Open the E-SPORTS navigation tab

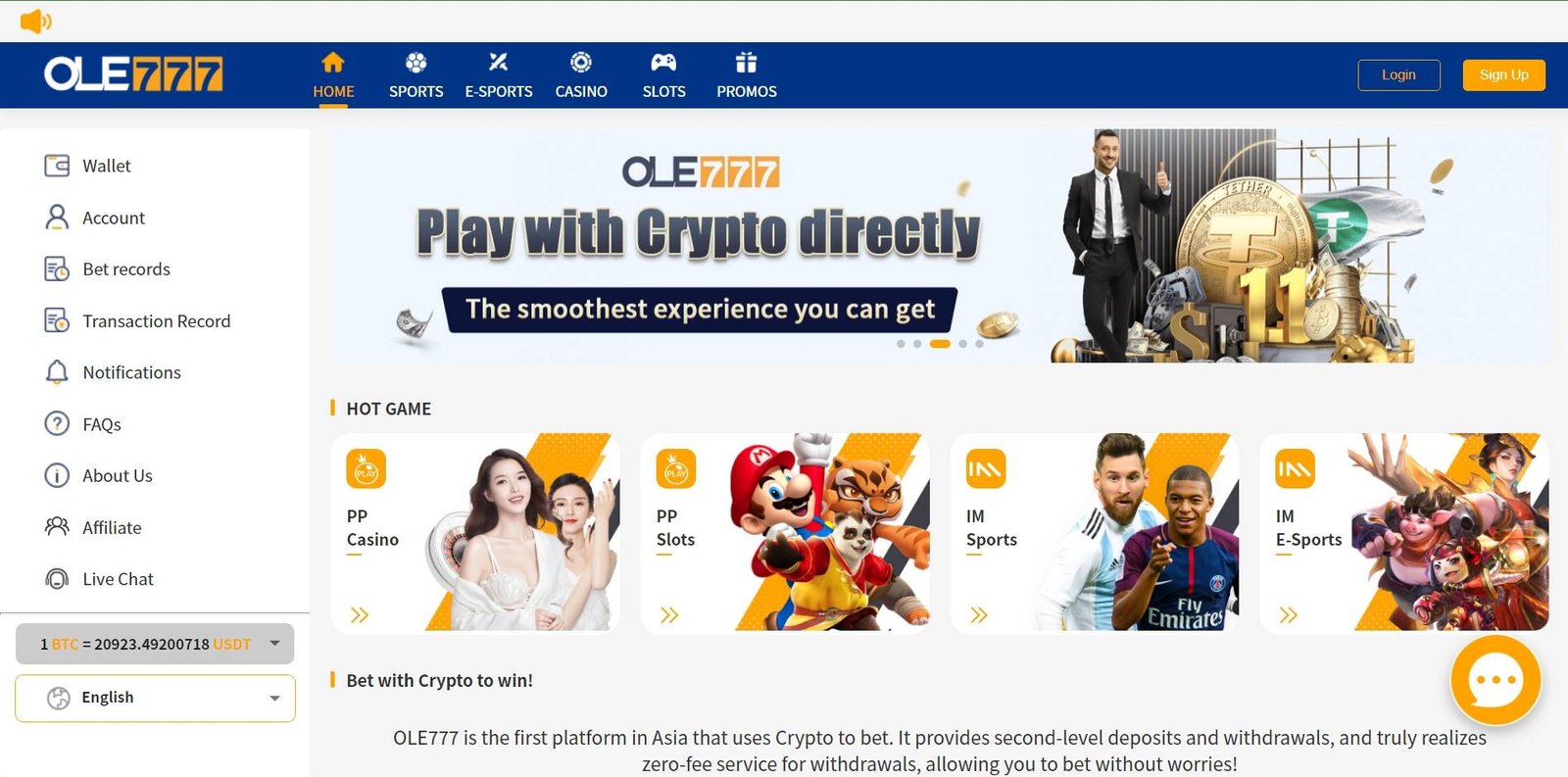(x=499, y=75)
